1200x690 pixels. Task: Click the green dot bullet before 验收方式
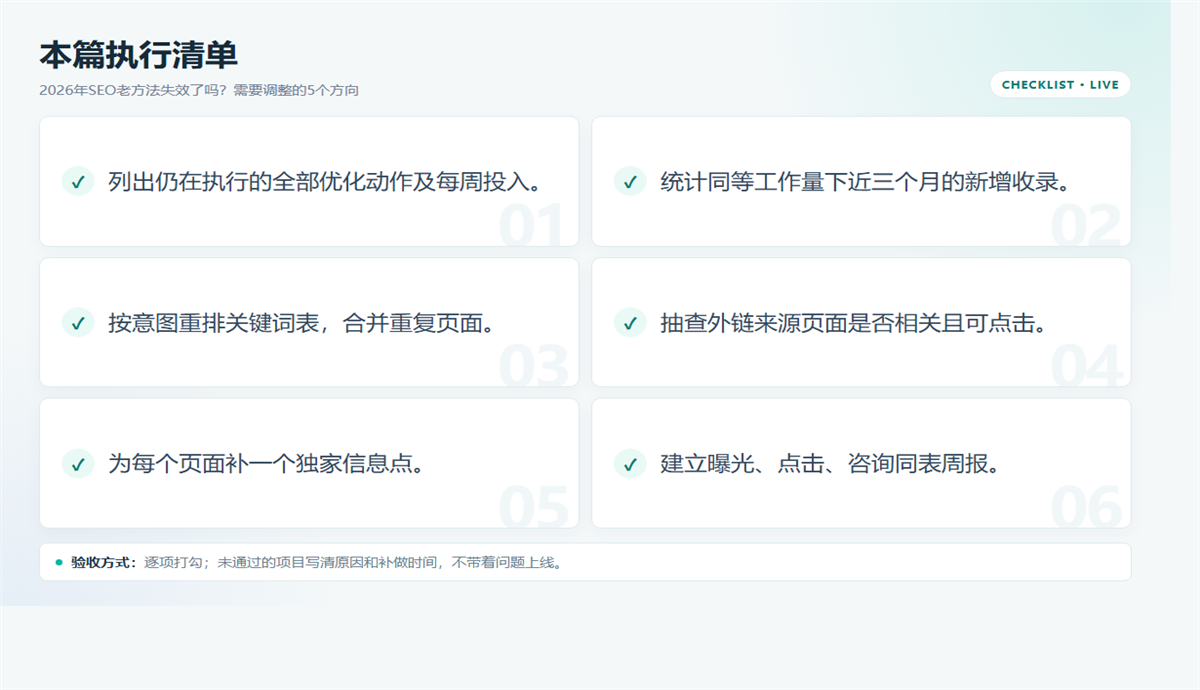coord(59,562)
